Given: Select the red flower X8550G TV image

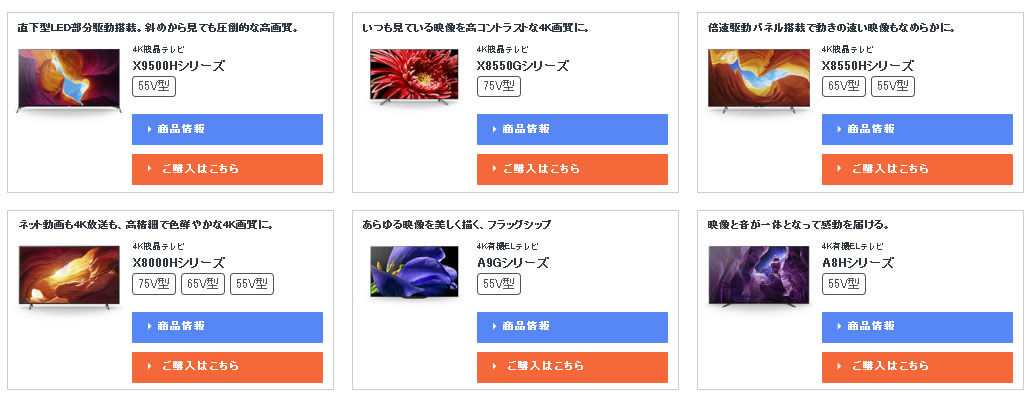Looking at the screenshot, I should [x=414, y=77].
